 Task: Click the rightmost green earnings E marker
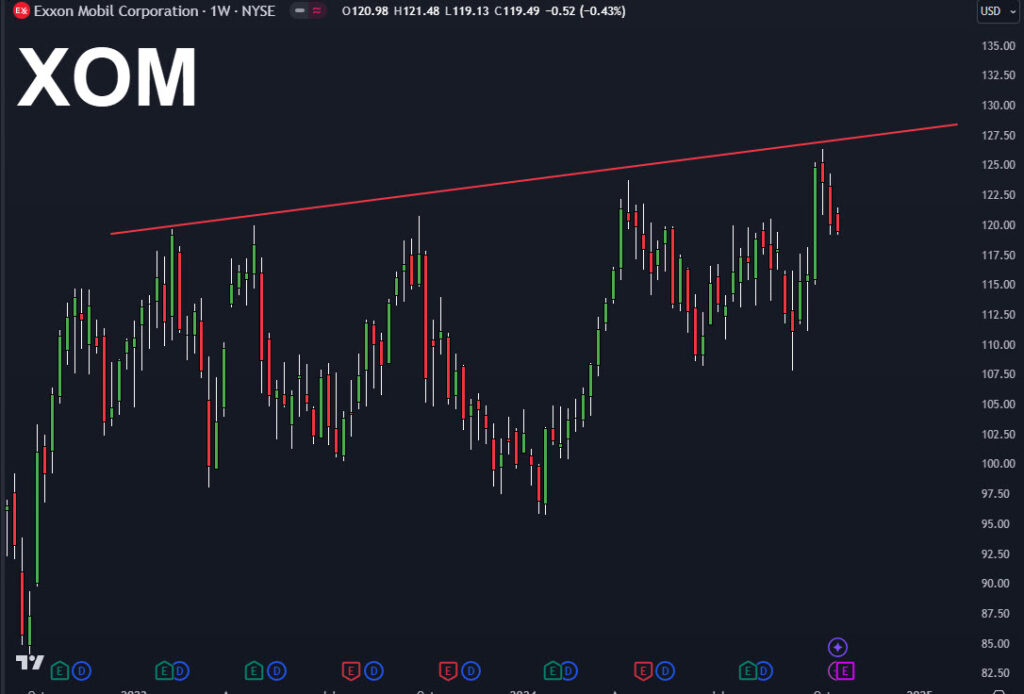point(747,670)
